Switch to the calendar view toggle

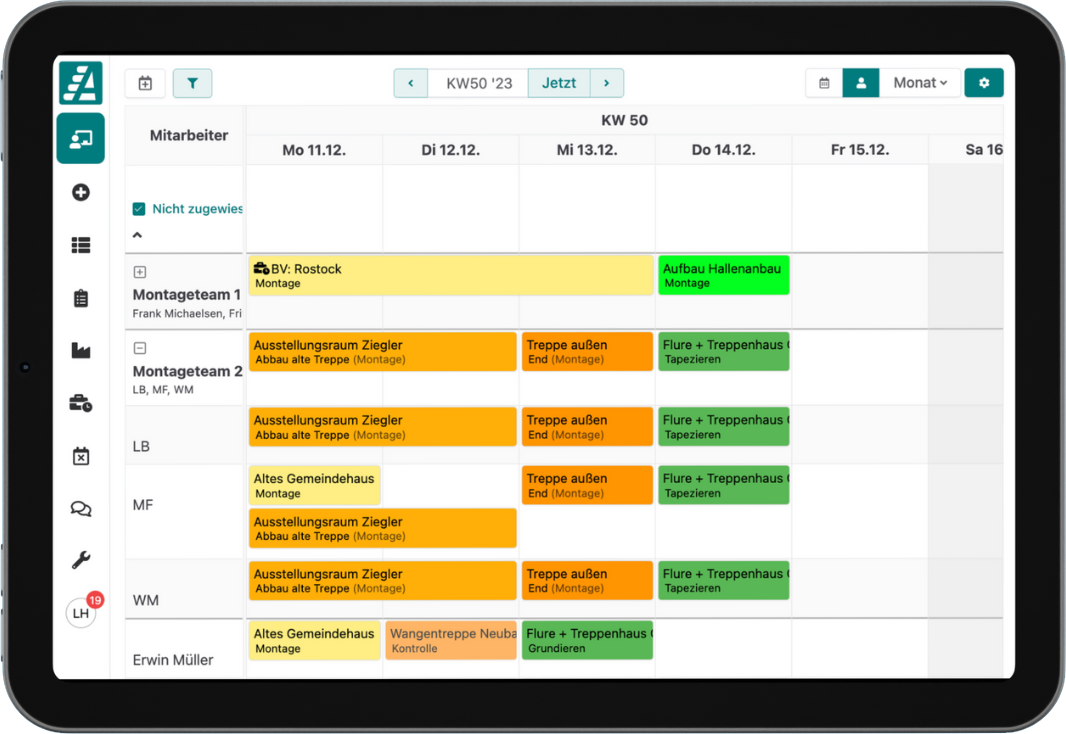point(824,83)
